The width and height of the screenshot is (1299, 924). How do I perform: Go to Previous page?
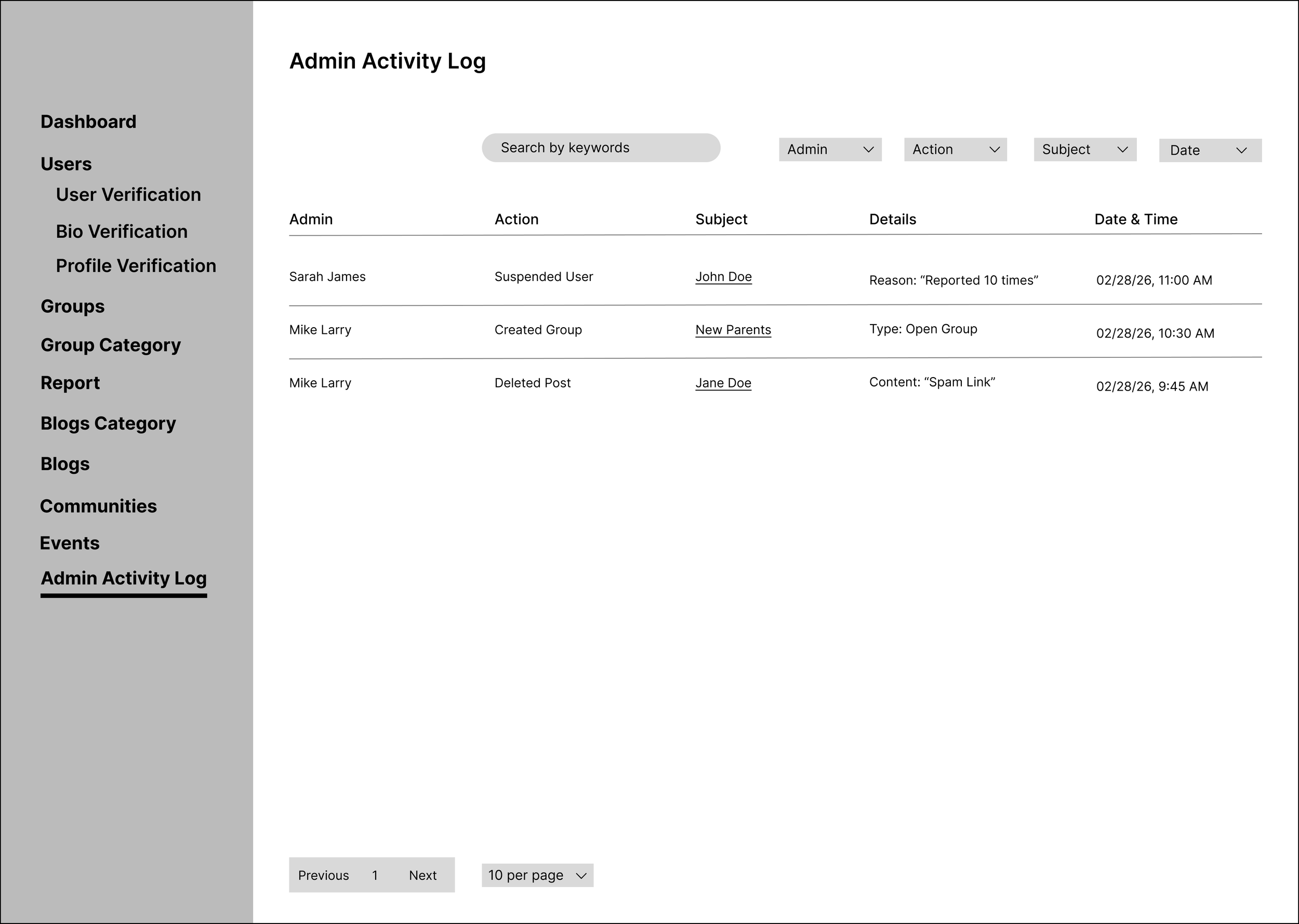pos(323,875)
